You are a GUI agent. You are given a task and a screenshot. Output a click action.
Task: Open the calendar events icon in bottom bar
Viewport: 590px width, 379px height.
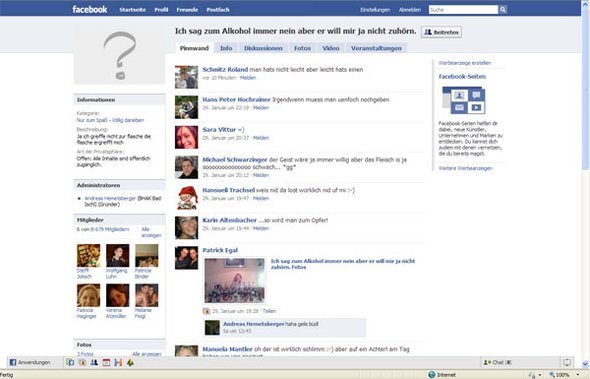106,362
